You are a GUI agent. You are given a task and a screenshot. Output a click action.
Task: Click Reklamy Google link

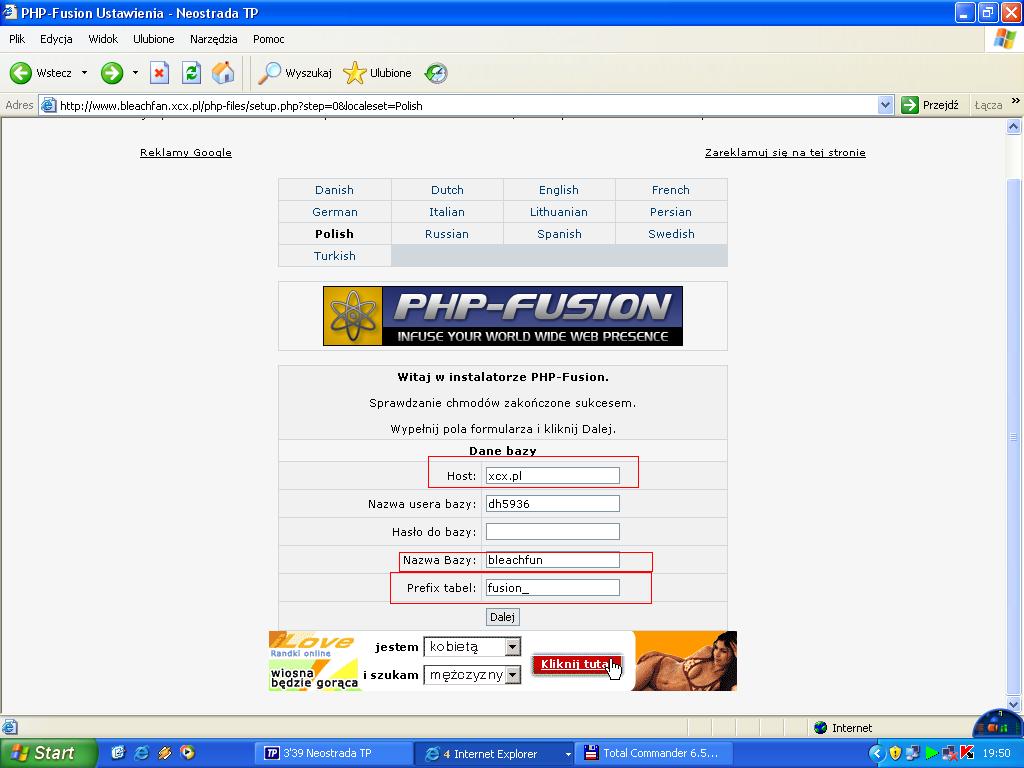[x=185, y=152]
